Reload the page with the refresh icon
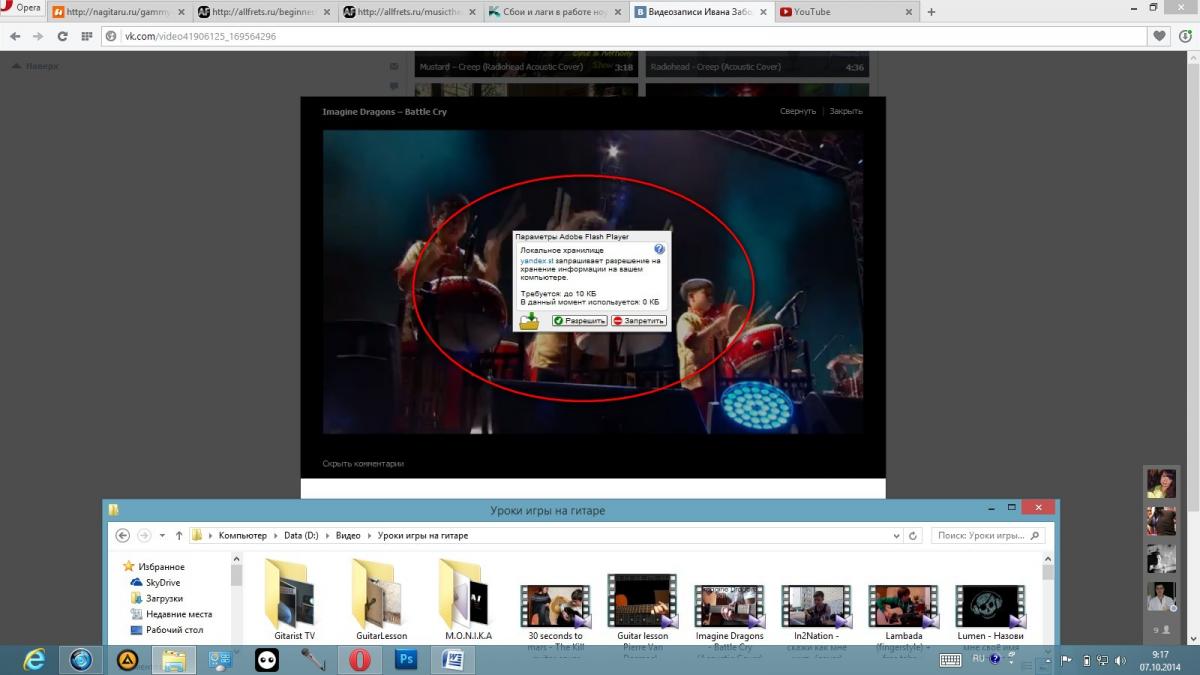This screenshot has width=1200, height=675. [x=62, y=36]
